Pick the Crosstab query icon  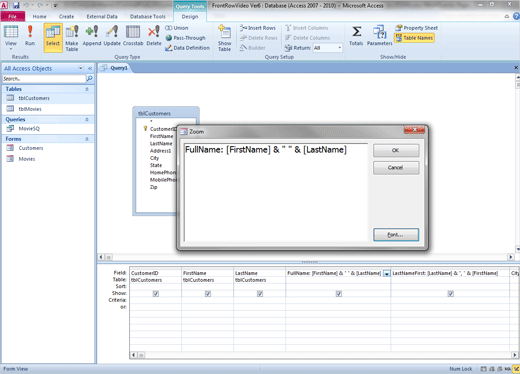[133, 35]
